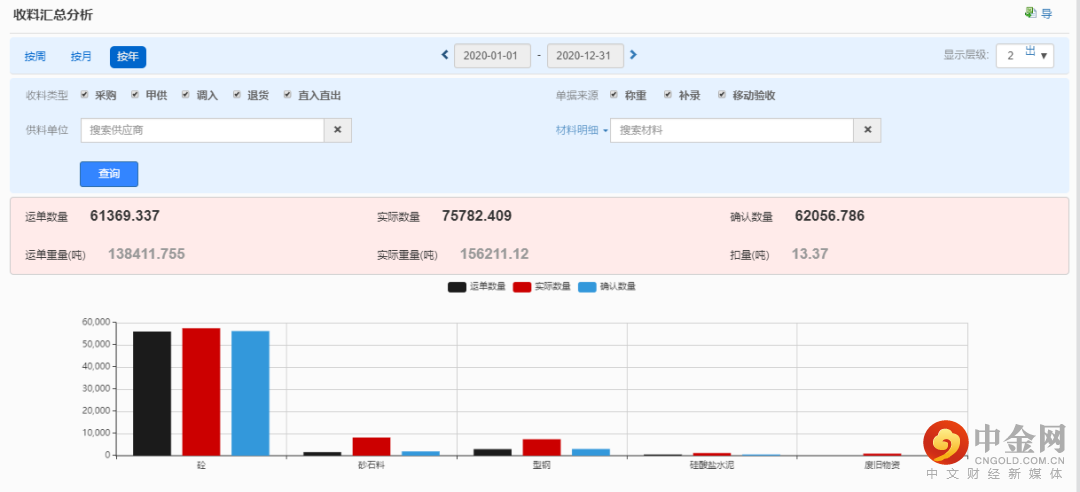
Task: Select the 按年 tab
Action: [x=128, y=57]
